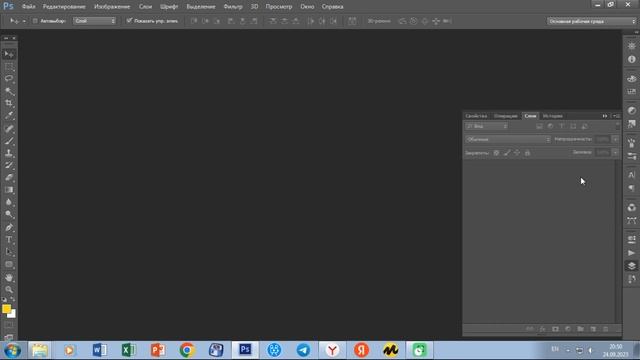Select the Lasso tool

pos(9,78)
